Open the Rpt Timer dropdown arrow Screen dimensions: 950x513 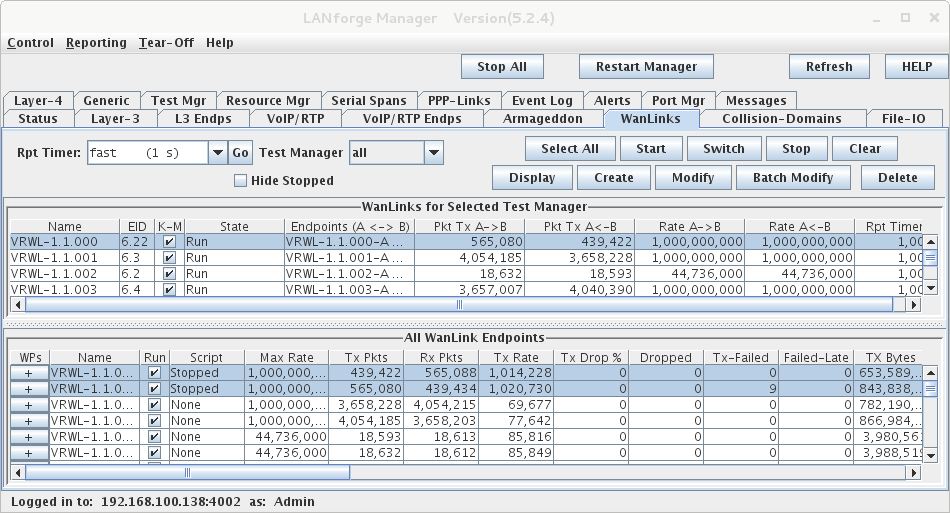pos(218,153)
